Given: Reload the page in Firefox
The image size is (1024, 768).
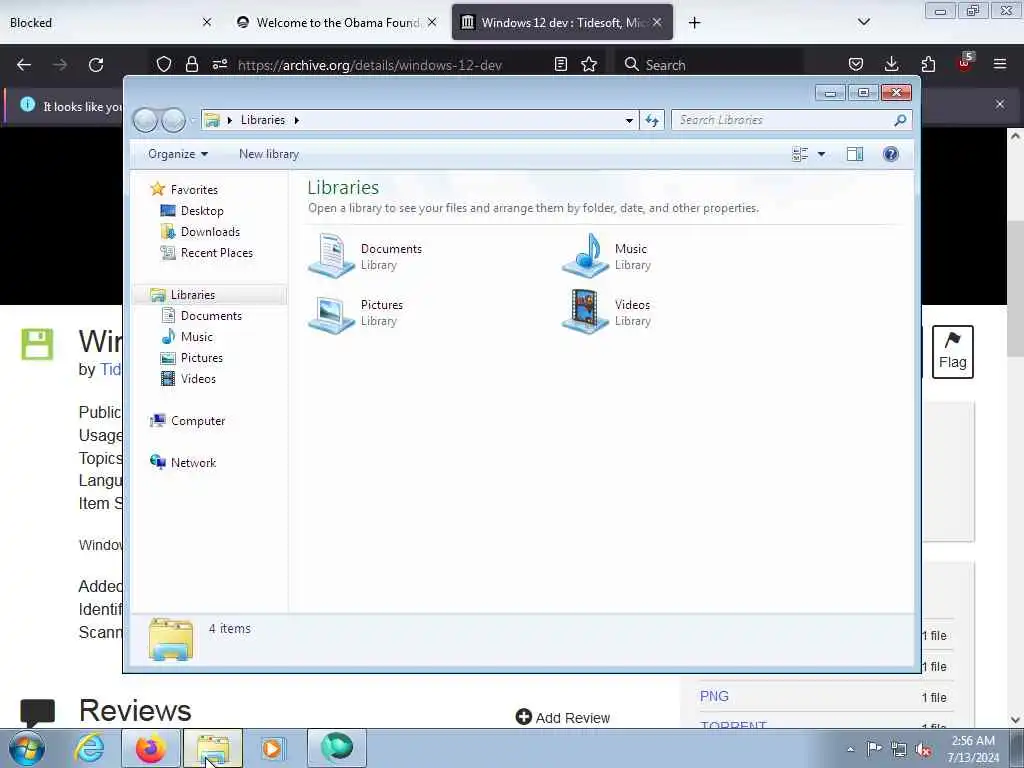Looking at the screenshot, I should (x=96, y=65).
